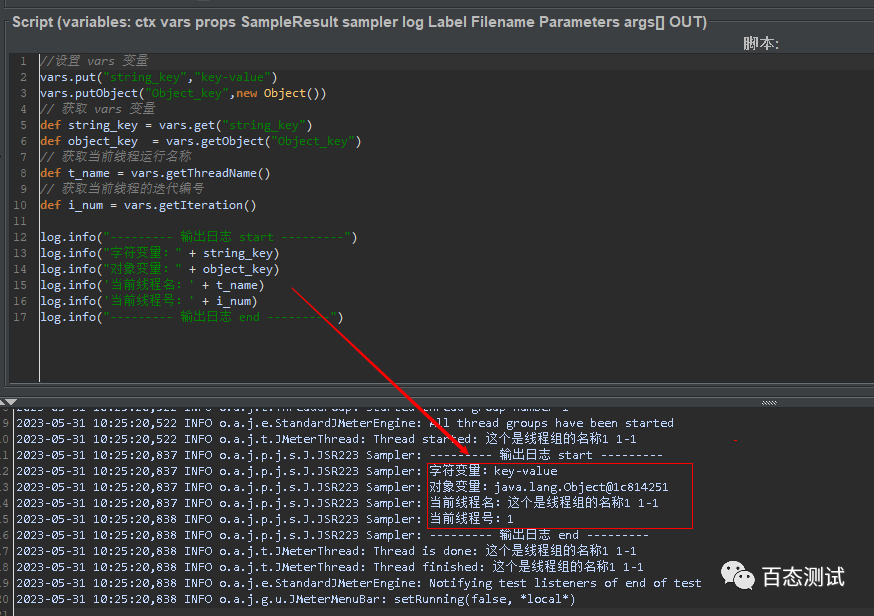Click the divider grip handle above log panel
Viewport: 874px width, 616px height.
point(769,402)
